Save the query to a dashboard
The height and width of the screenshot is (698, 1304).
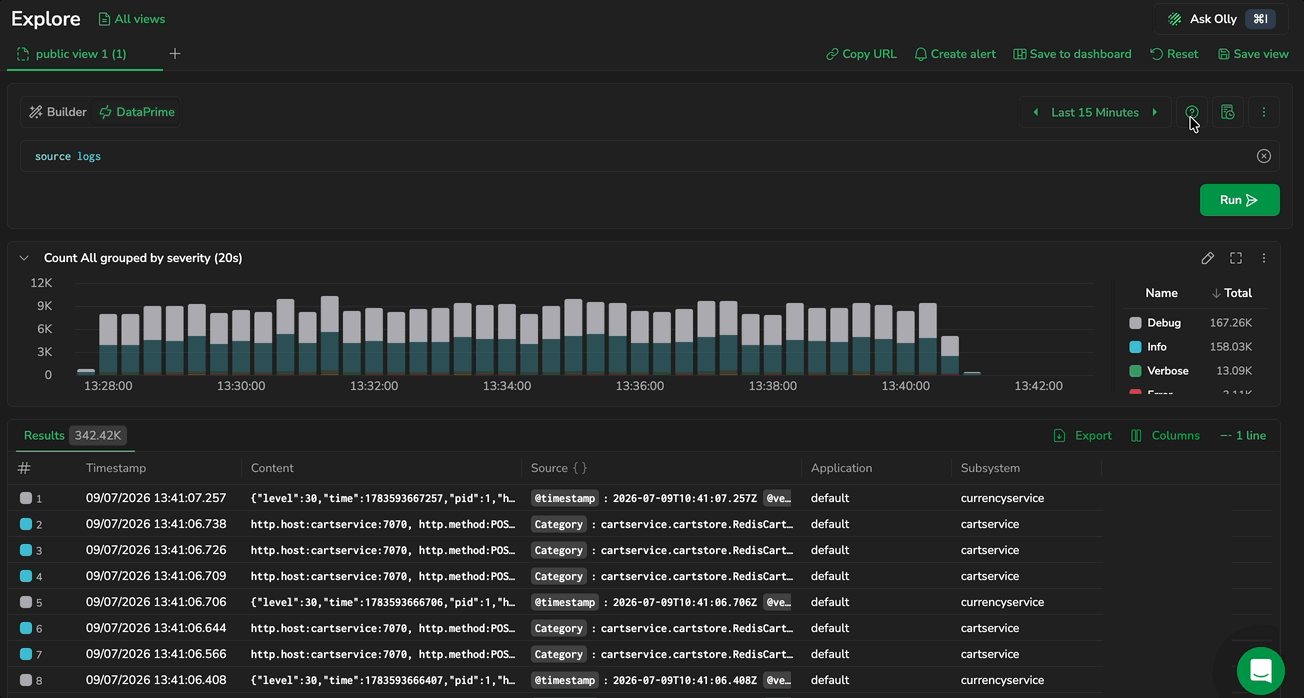point(1072,54)
